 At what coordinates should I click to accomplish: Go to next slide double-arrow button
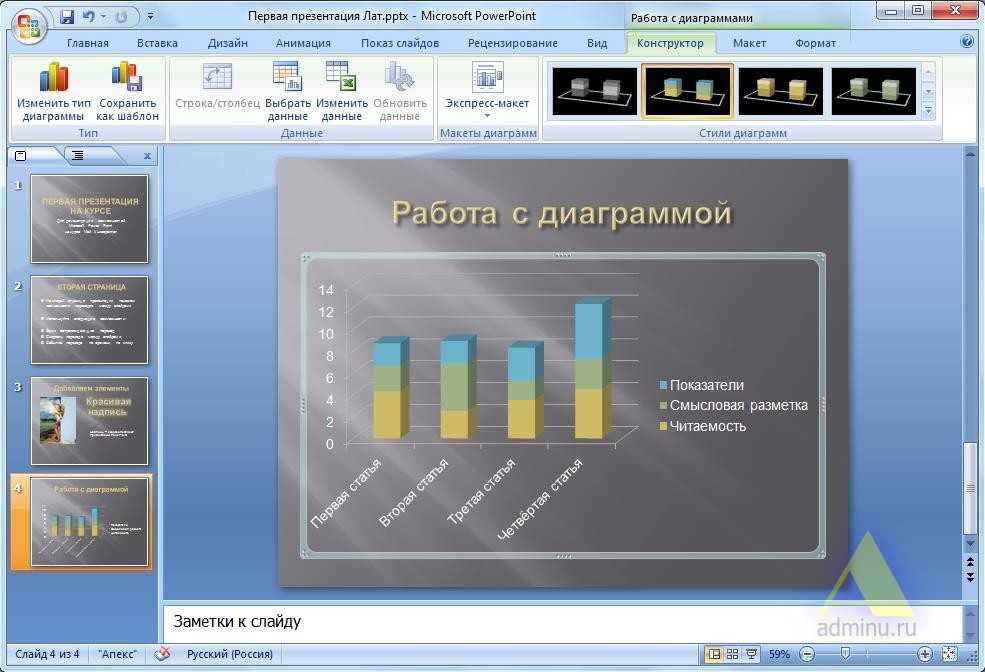[971, 577]
